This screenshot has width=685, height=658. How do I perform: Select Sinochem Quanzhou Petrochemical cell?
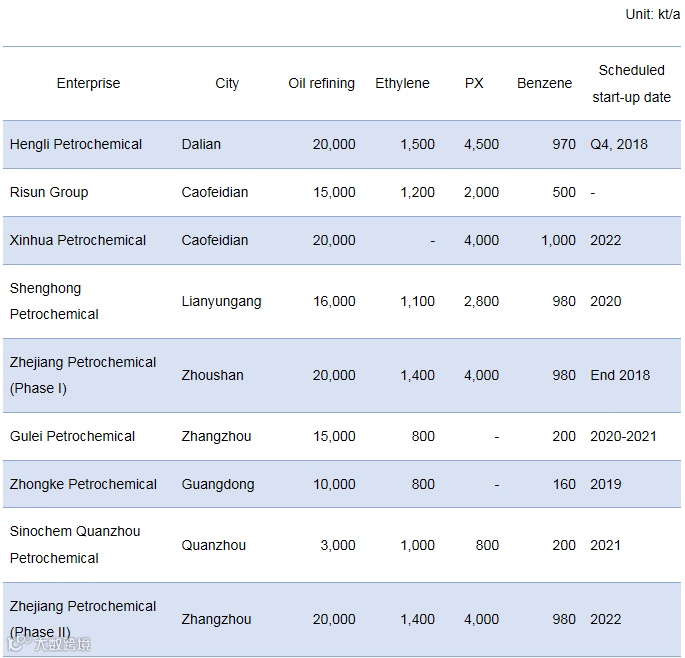75,545
